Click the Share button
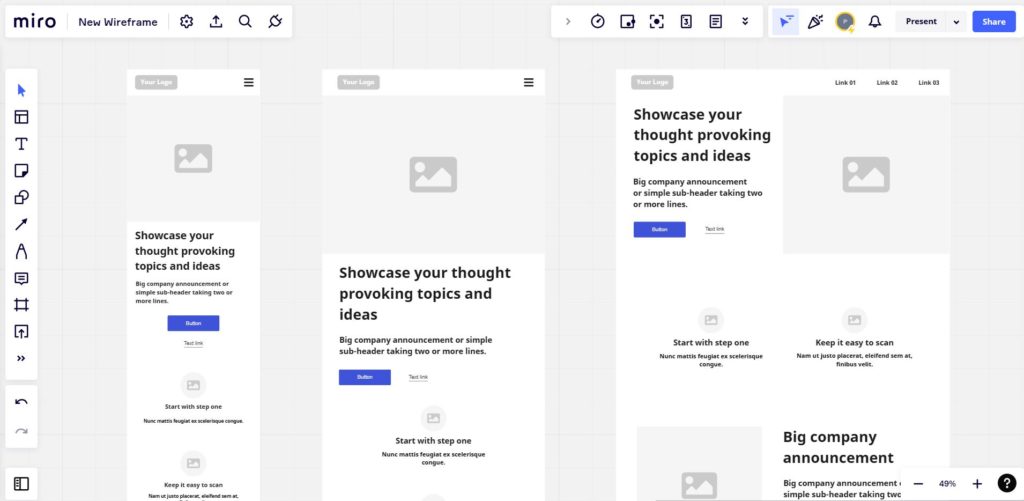1024x501 pixels. pyautogui.click(x=994, y=22)
